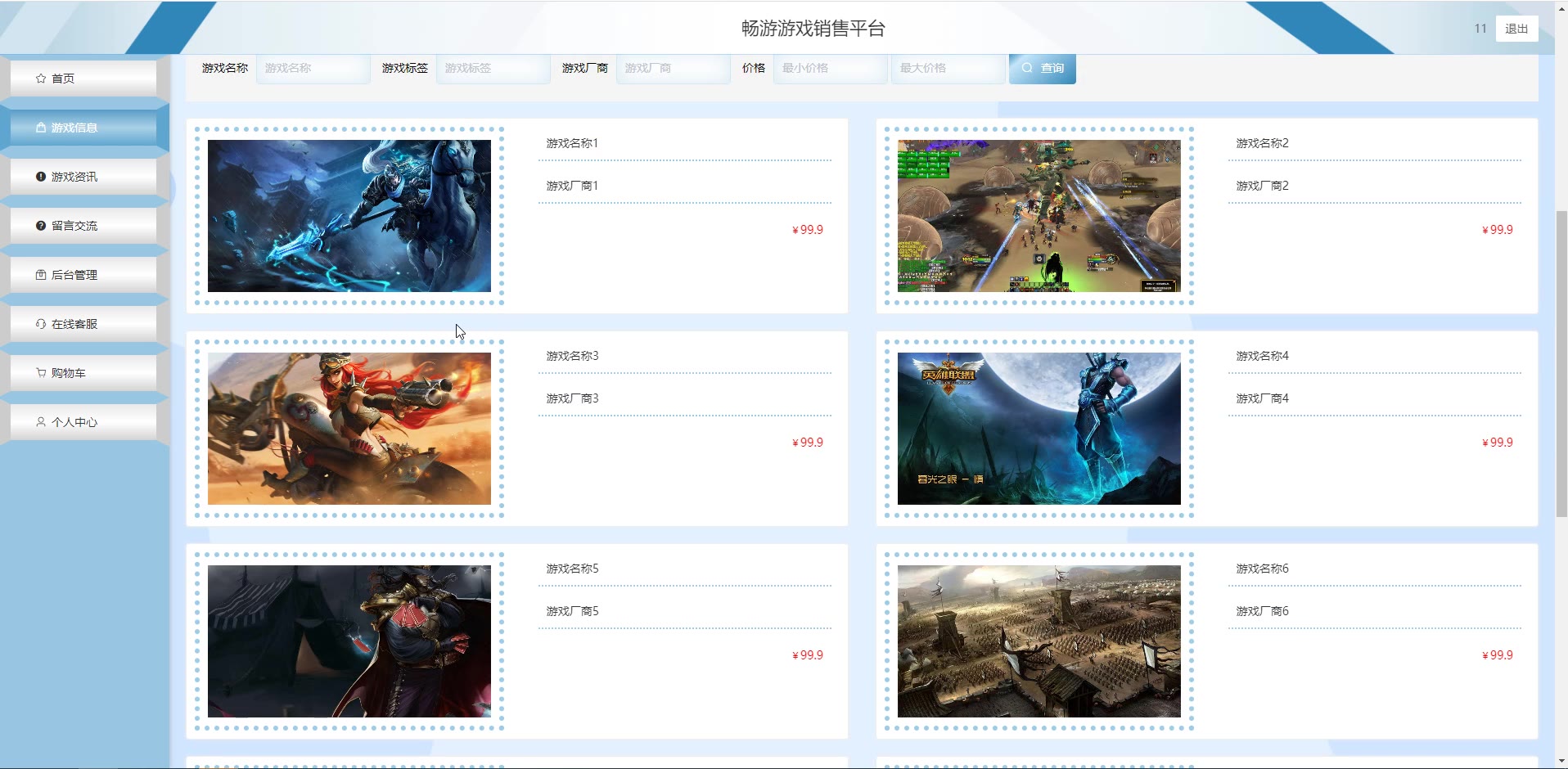Click the cart icon beside 购物车
Image resolution: width=1568 pixels, height=769 pixels.
click(x=41, y=373)
